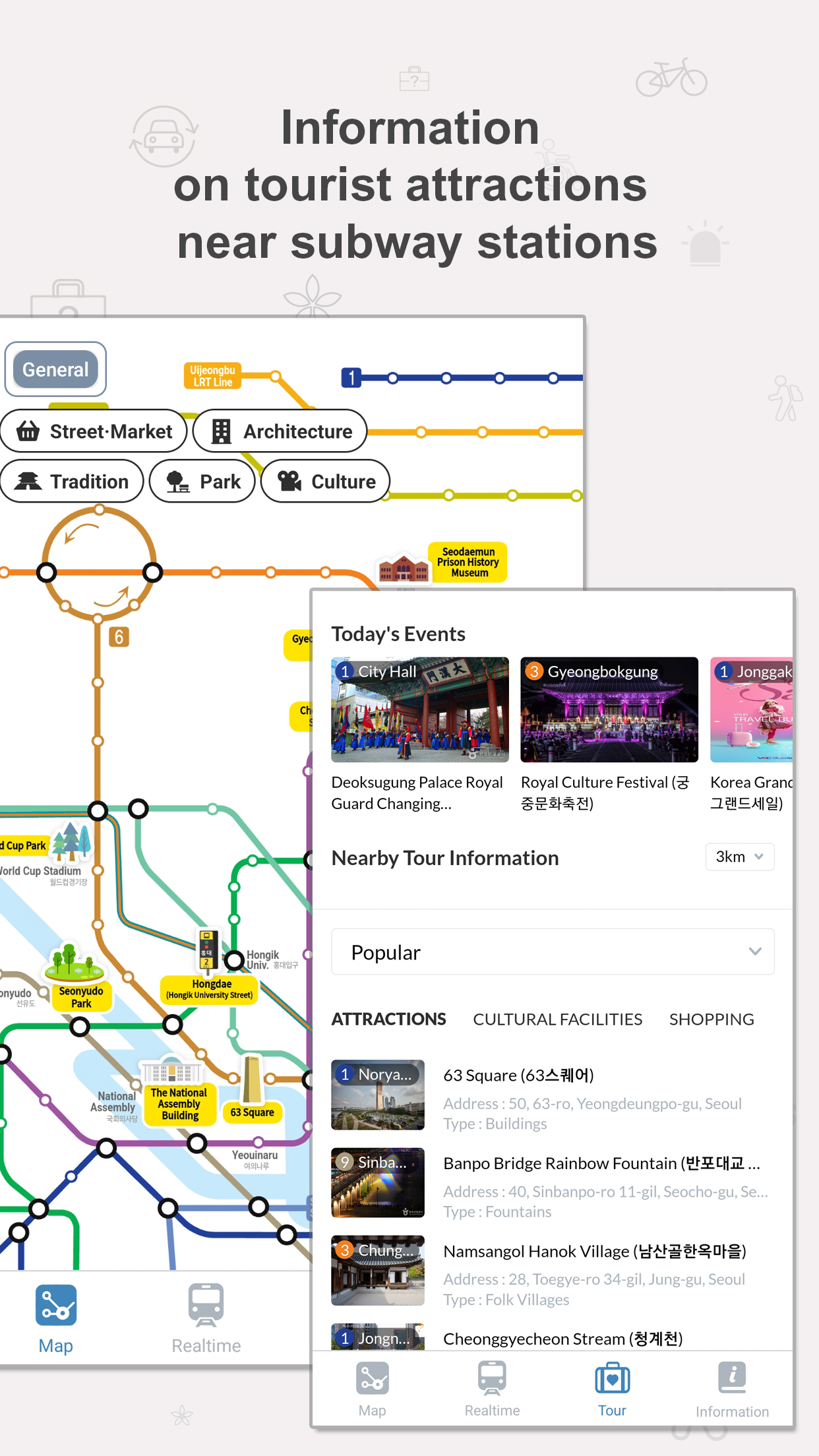Open The National Assembly Building label
Screen dimensions: 819x1456
click(179, 1104)
